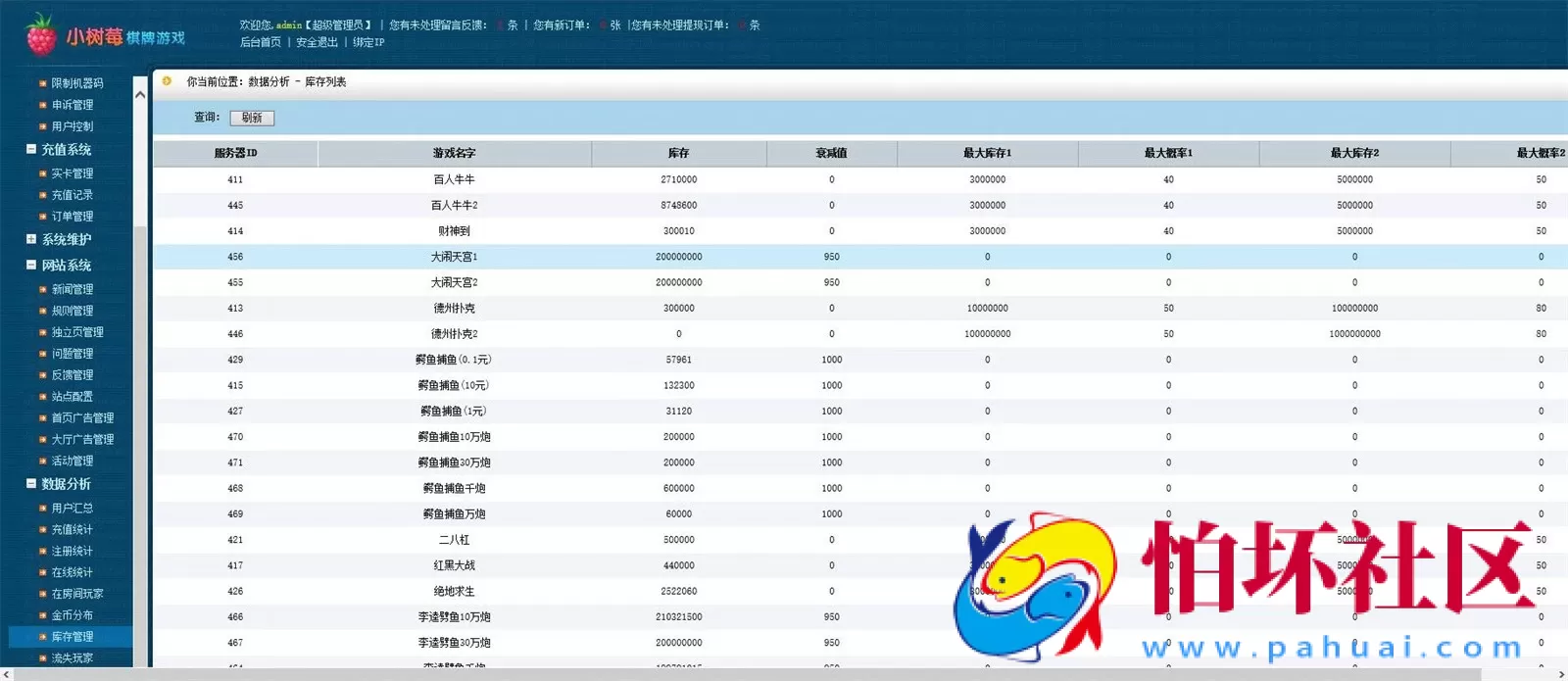The height and width of the screenshot is (681, 1568).
Task: Click the stock value 210321500
Action: click(x=678, y=617)
